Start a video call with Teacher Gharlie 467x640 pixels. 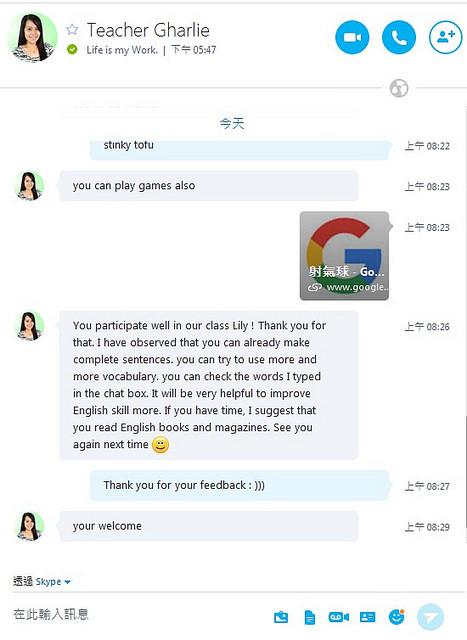[x=352, y=38]
